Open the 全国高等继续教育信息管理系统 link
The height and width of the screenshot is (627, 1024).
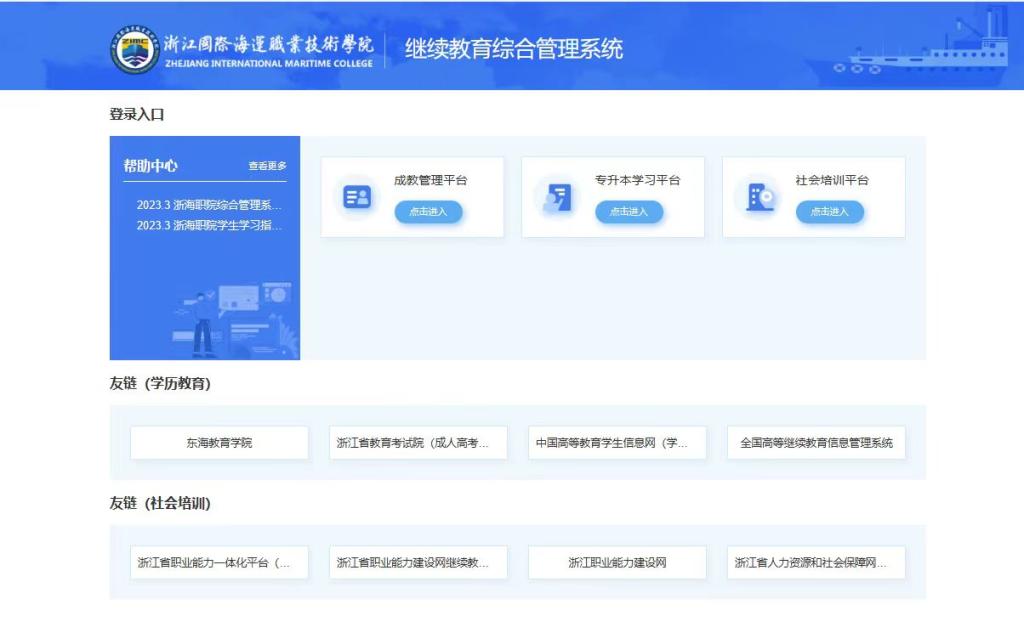tap(816, 443)
